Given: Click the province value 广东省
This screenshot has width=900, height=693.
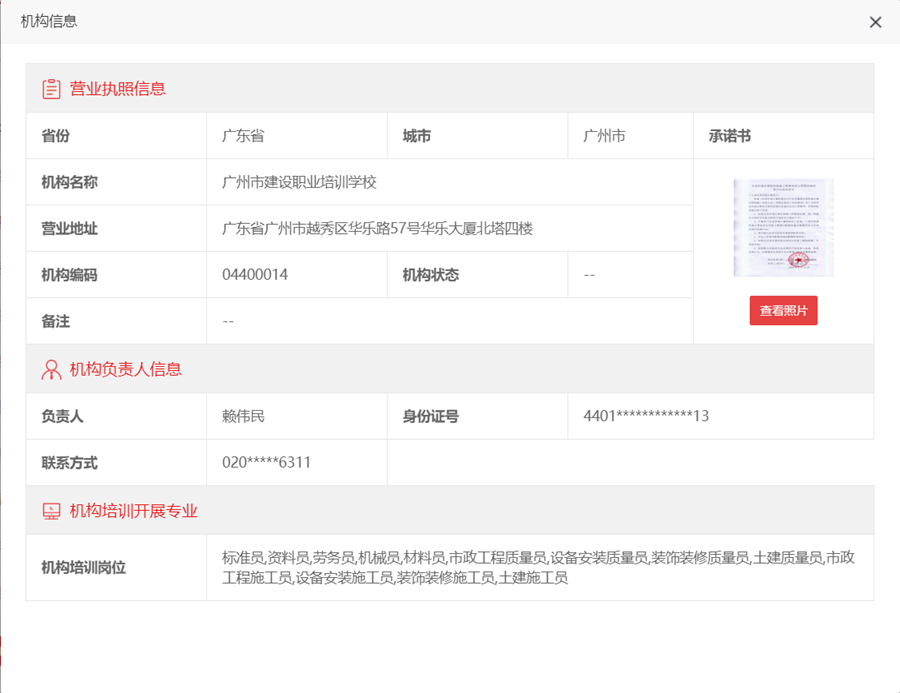Looking at the screenshot, I should click(243, 136).
